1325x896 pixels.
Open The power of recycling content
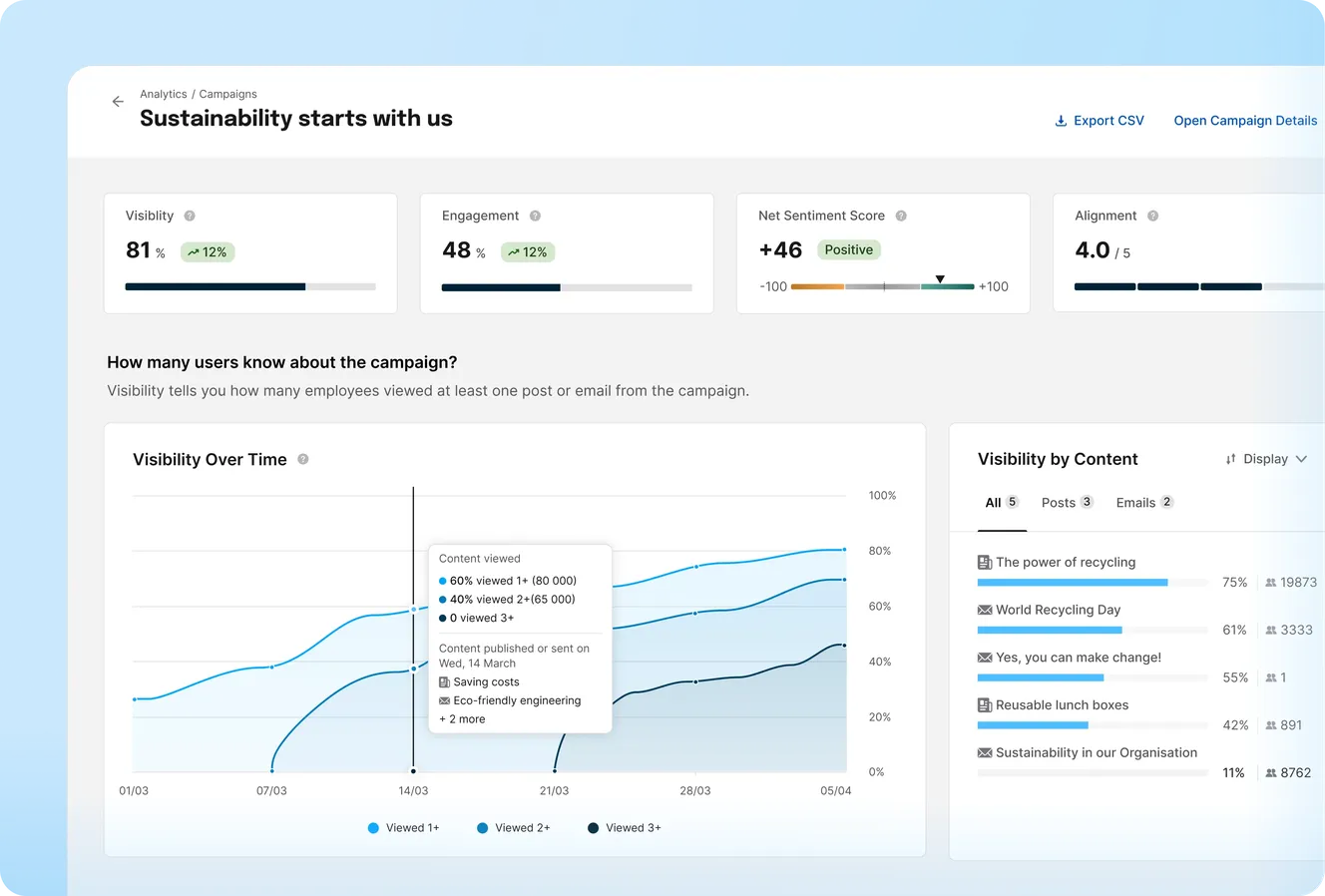click(x=1066, y=563)
